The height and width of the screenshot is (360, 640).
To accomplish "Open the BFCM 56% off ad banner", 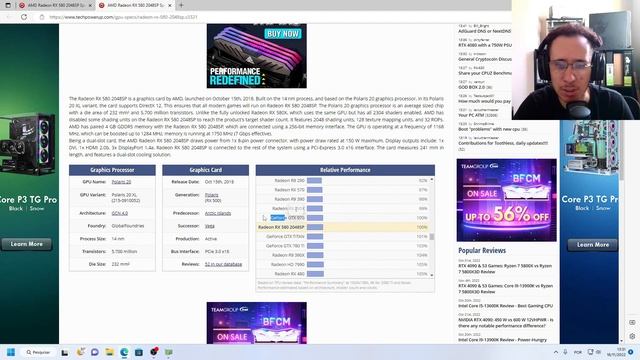I will tap(507, 200).
